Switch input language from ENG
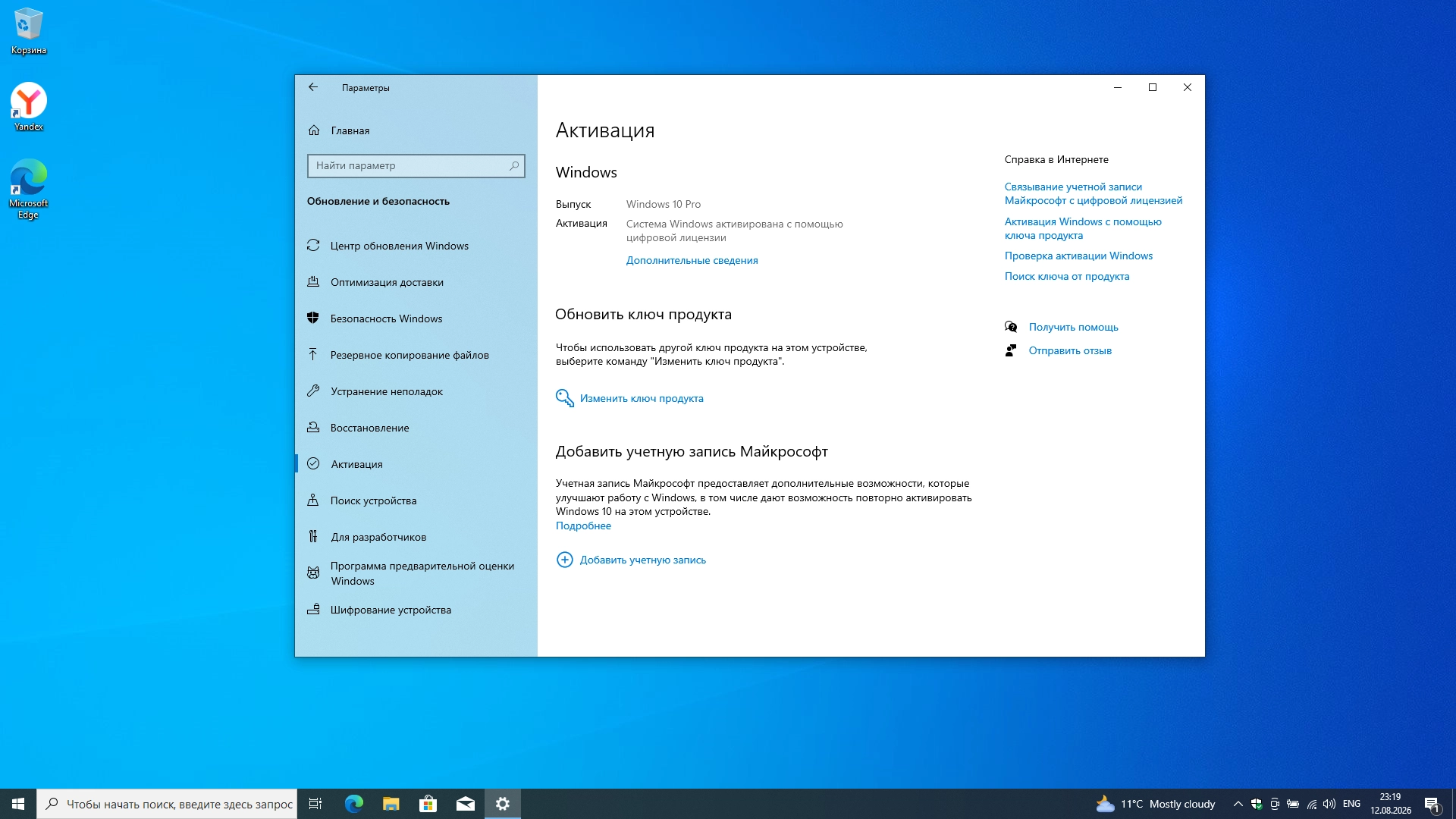Viewport: 1456px width, 819px height. point(1351,804)
